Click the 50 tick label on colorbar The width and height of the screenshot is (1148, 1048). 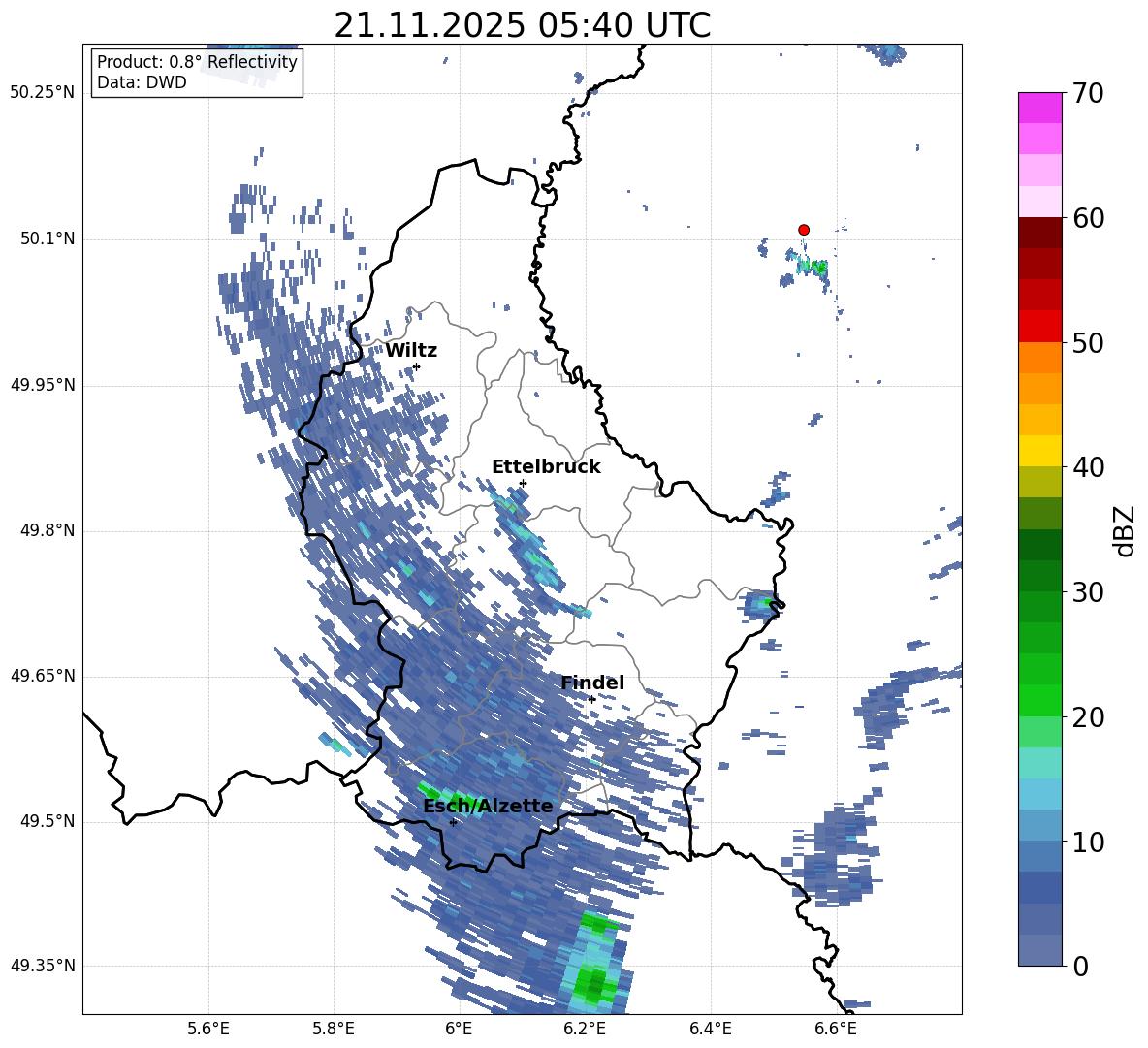pos(1088,343)
